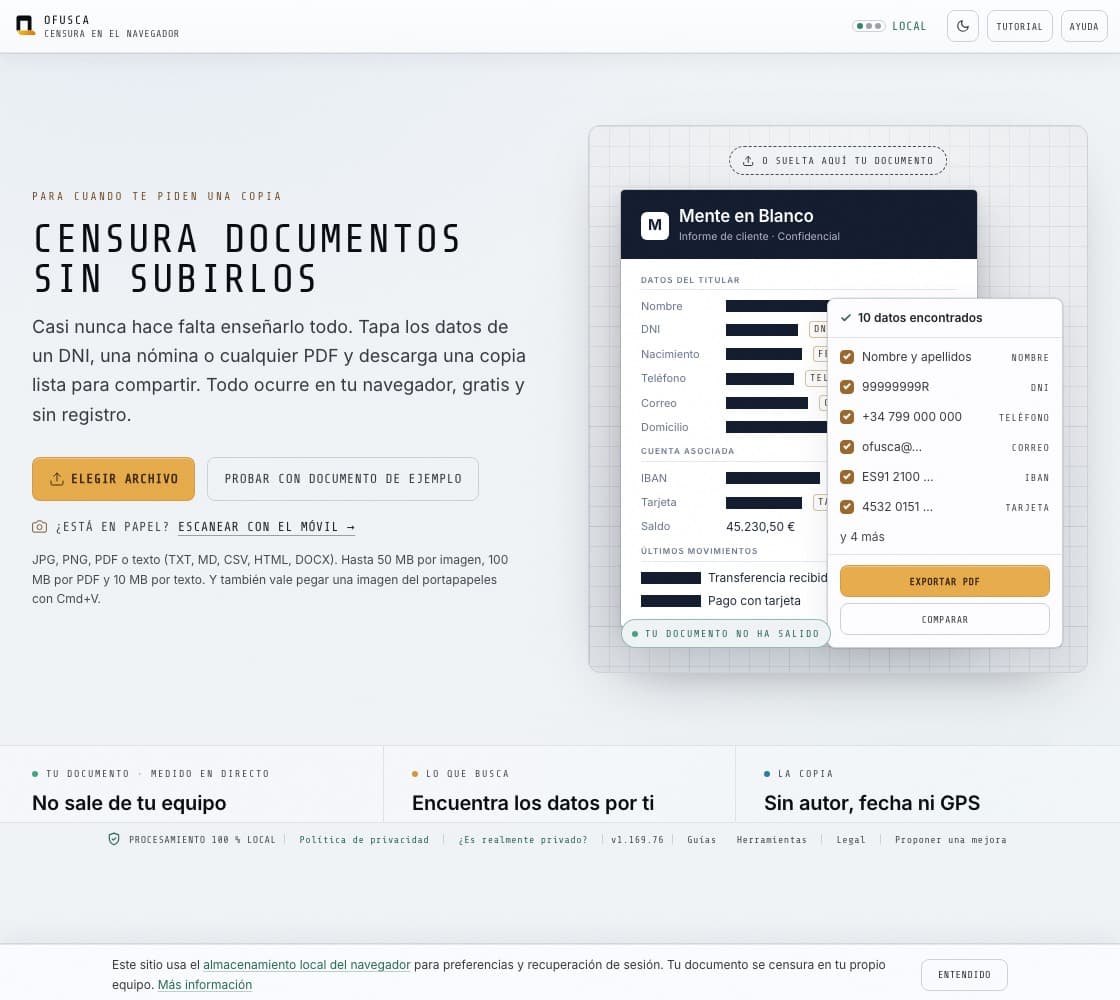Click 'No sale de tu equipo' heading
This screenshot has height=1000, width=1120.
tap(129, 804)
